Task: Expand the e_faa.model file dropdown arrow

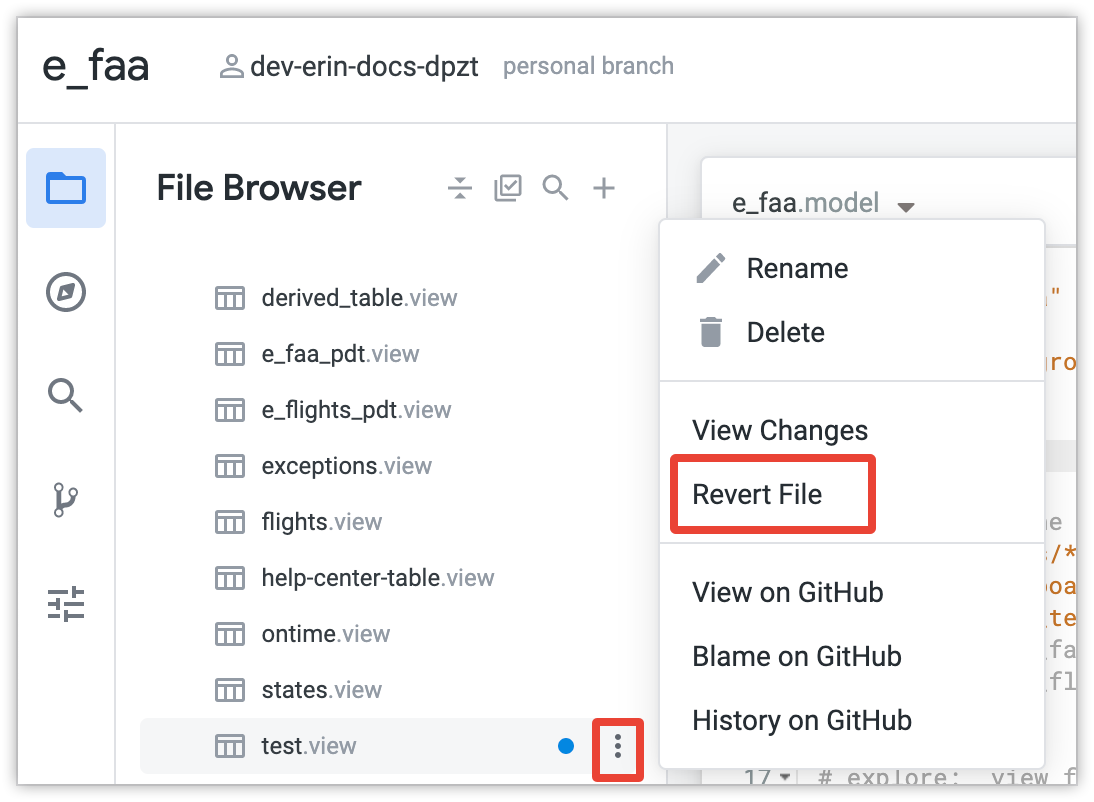Action: [906, 207]
